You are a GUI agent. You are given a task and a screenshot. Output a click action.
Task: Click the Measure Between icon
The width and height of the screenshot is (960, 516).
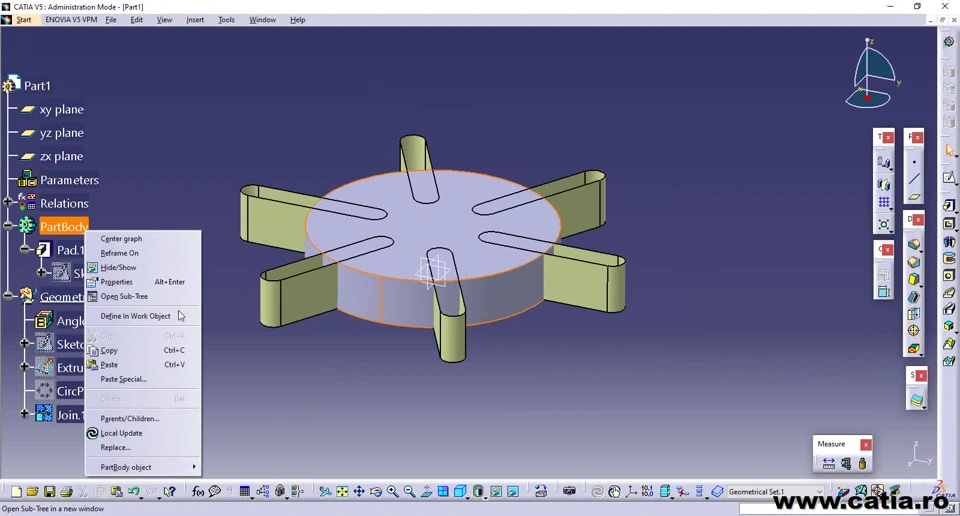click(828, 463)
